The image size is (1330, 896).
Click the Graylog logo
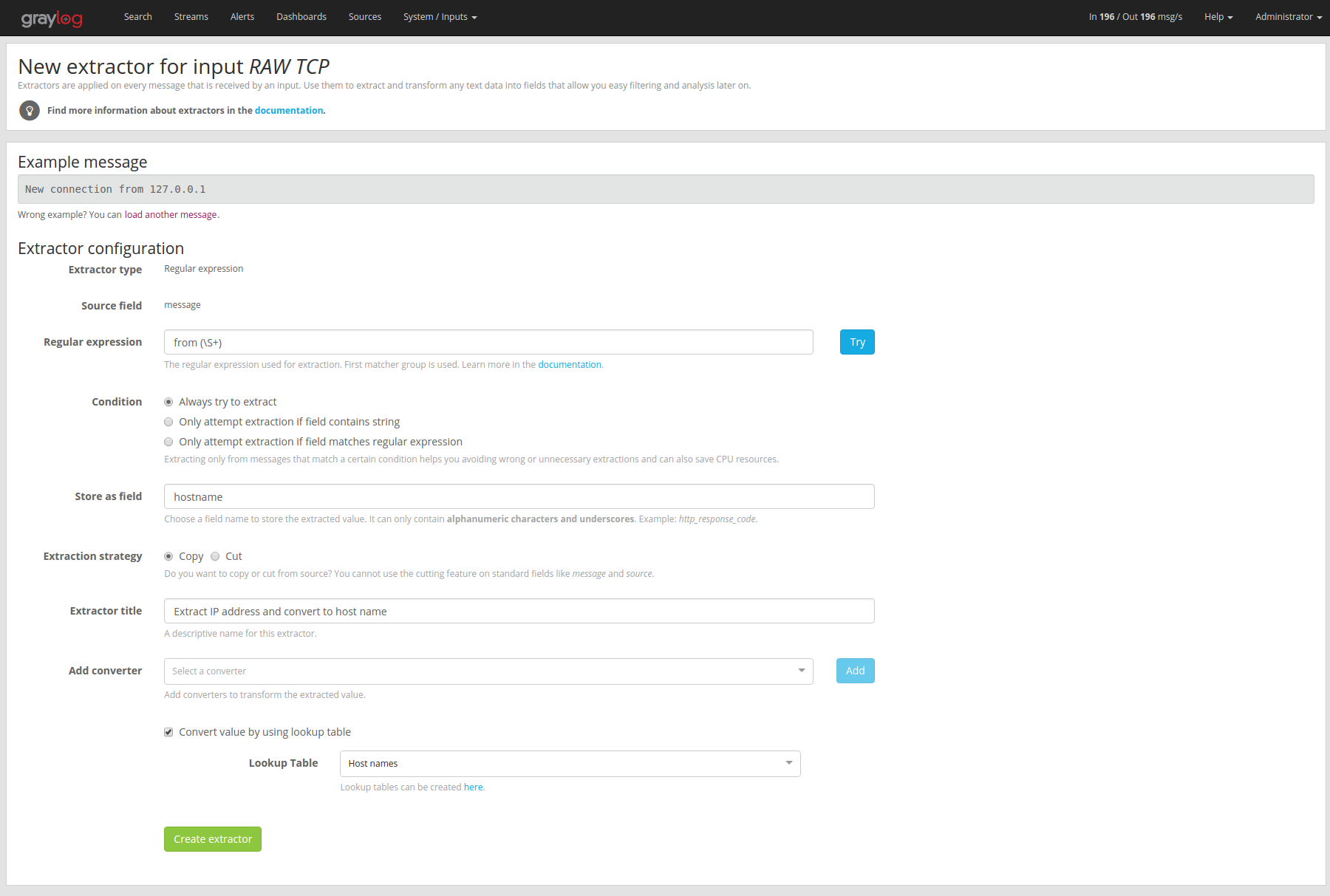tap(52, 18)
